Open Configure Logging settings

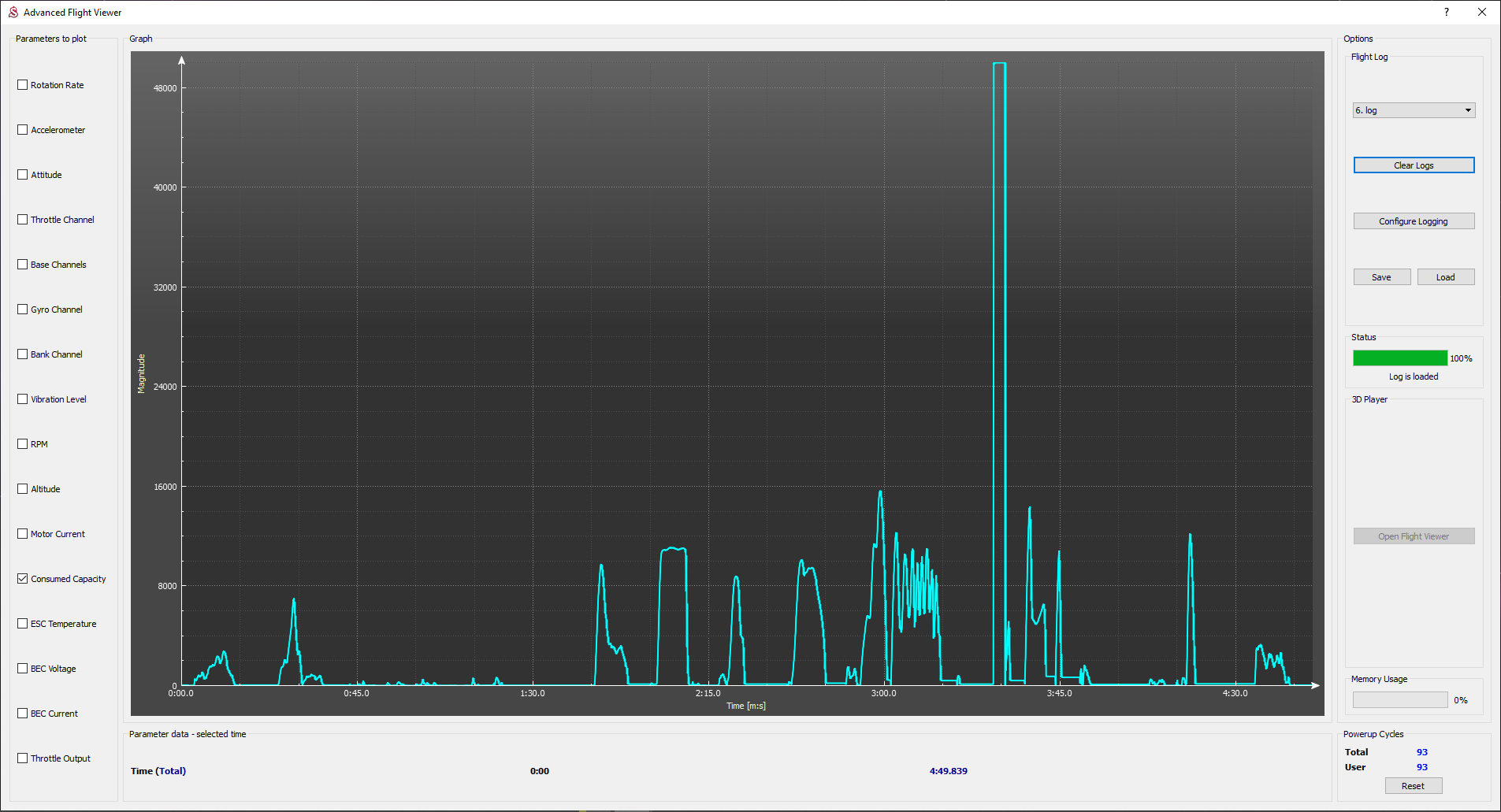pyautogui.click(x=1414, y=221)
